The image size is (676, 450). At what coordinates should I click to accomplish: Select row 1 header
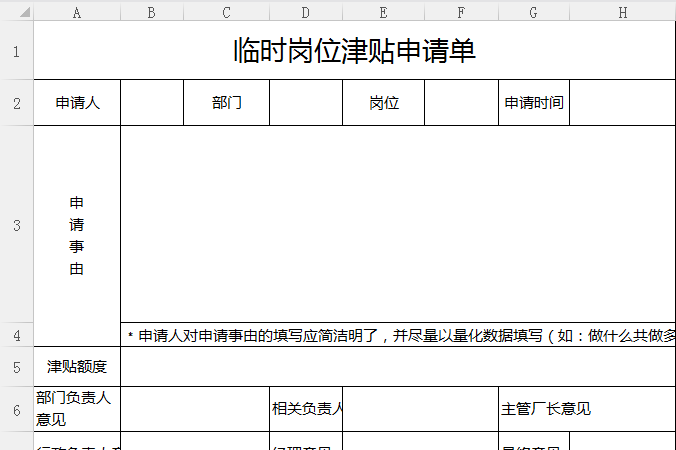coord(16,51)
